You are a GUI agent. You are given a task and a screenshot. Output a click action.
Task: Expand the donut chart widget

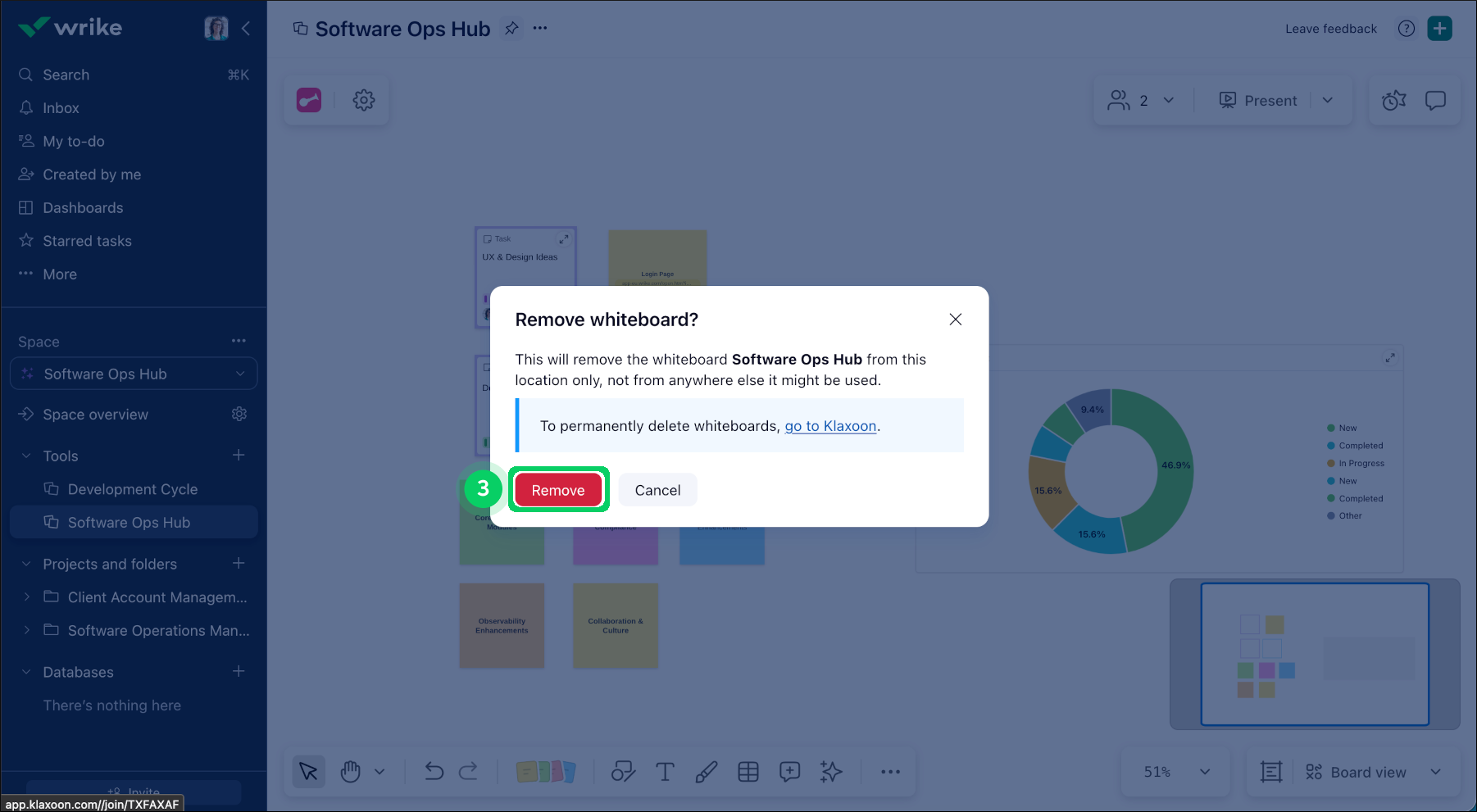point(1390,358)
